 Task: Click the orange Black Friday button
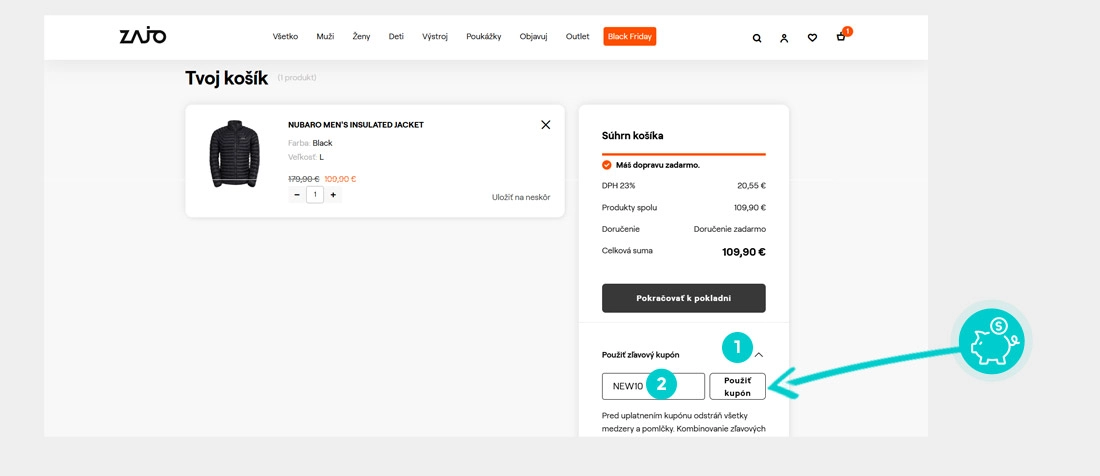pyautogui.click(x=629, y=36)
